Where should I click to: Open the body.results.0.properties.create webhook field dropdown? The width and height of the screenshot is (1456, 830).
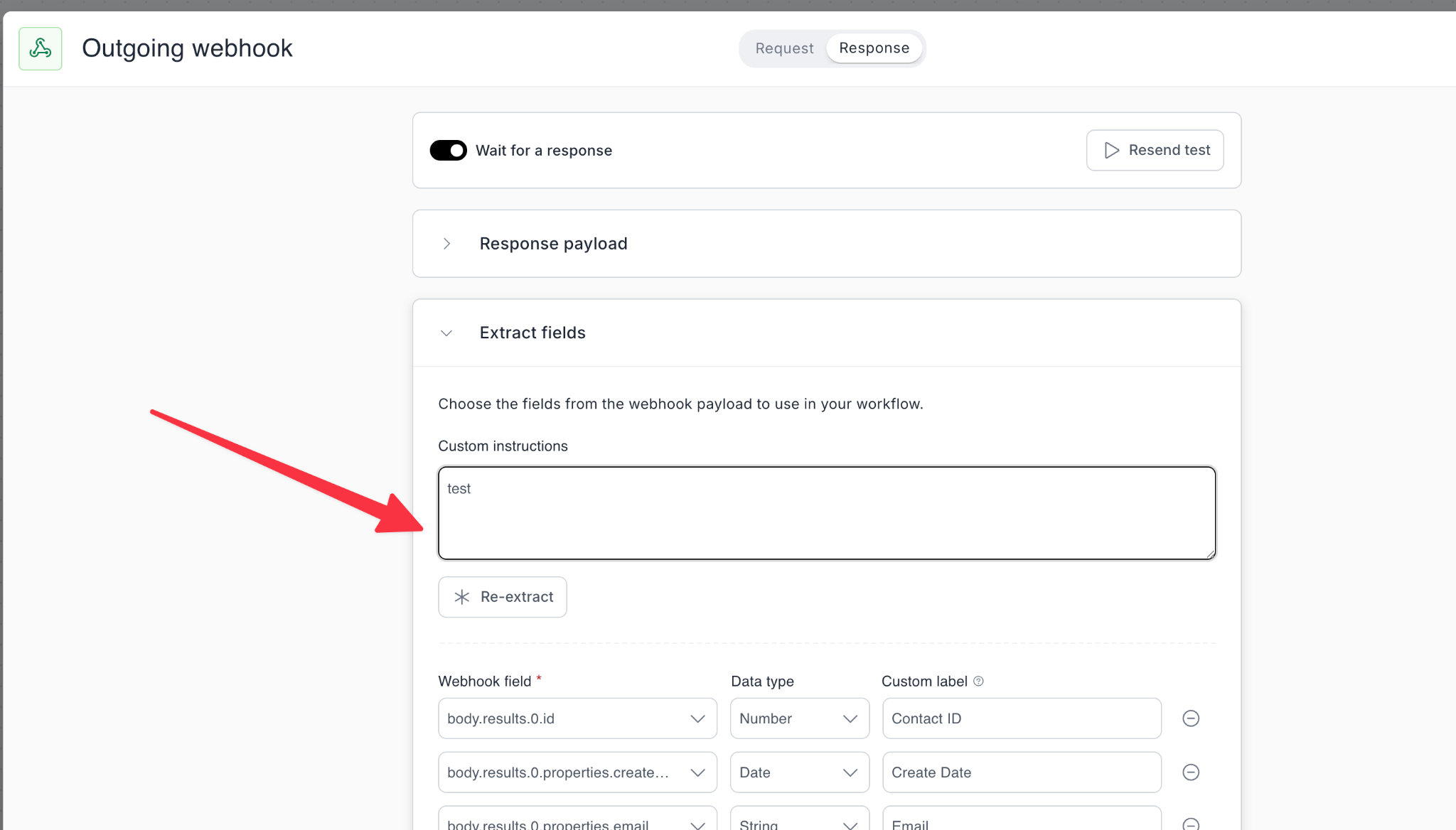(x=577, y=772)
